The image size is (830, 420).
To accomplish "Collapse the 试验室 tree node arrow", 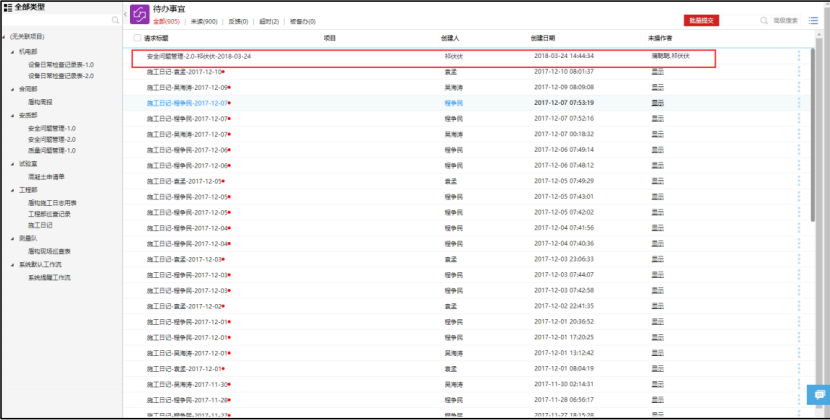I will (13, 164).
